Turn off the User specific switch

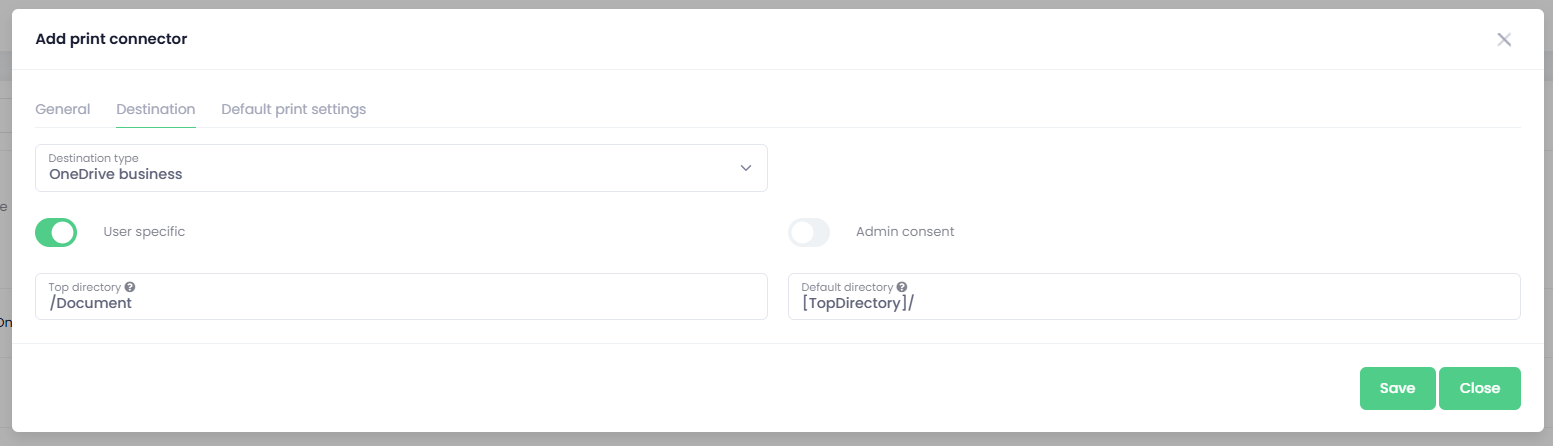56,232
